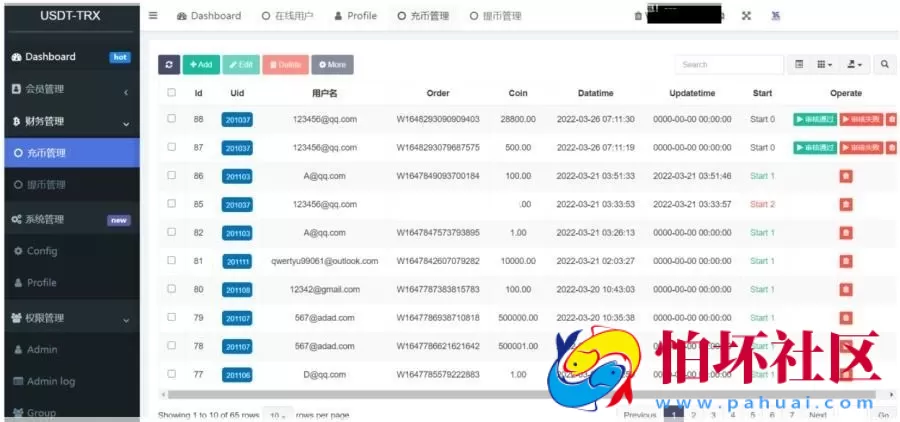
Task: Approve row 88 with 审核通过 button
Action: point(815,119)
